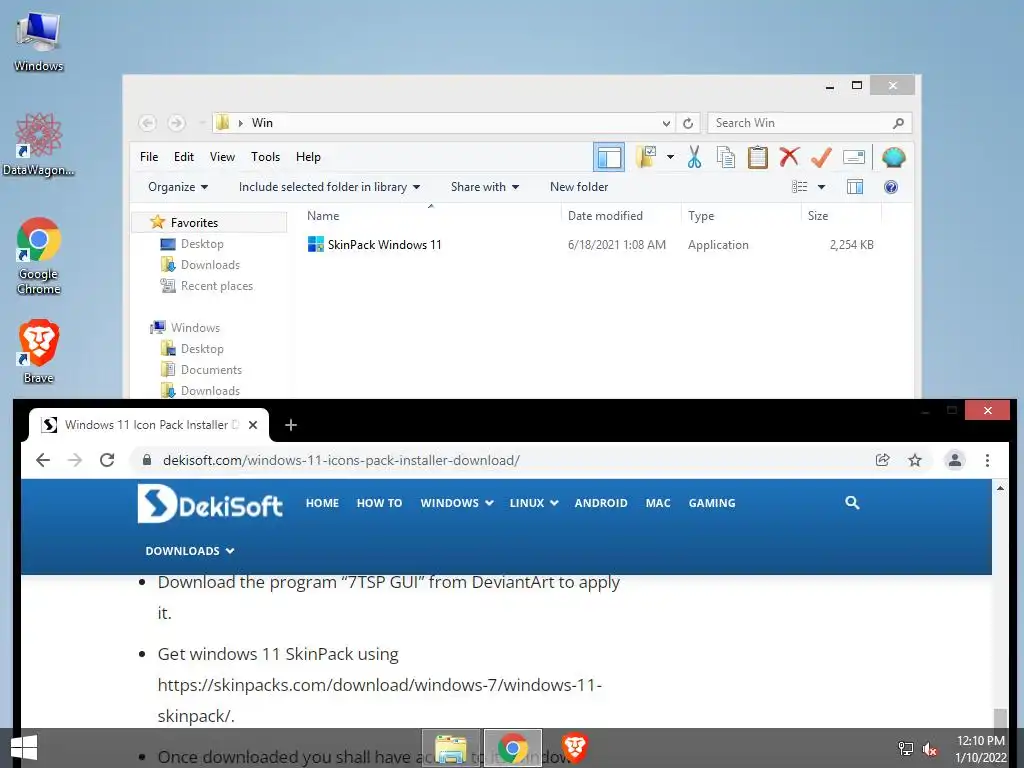The height and width of the screenshot is (768, 1024).
Task: Open the address bar history dropdown arrow
Action: tap(666, 123)
